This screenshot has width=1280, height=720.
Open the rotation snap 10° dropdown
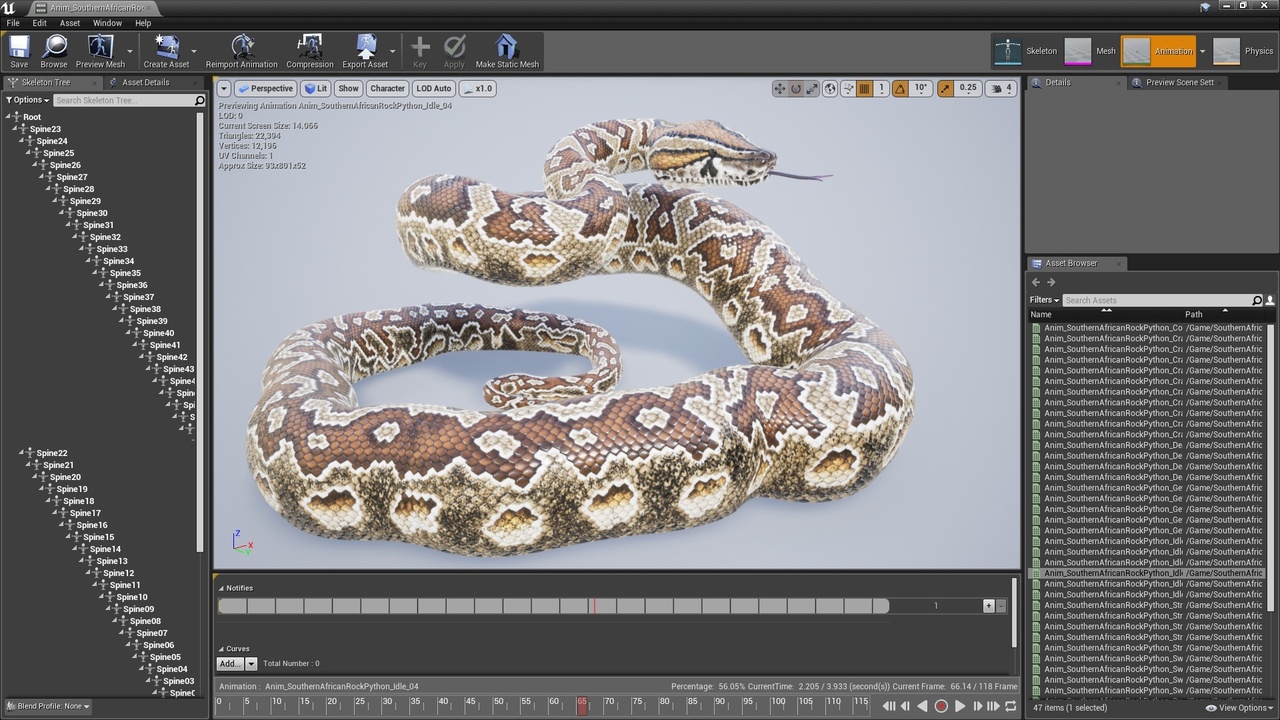coord(921,88)
